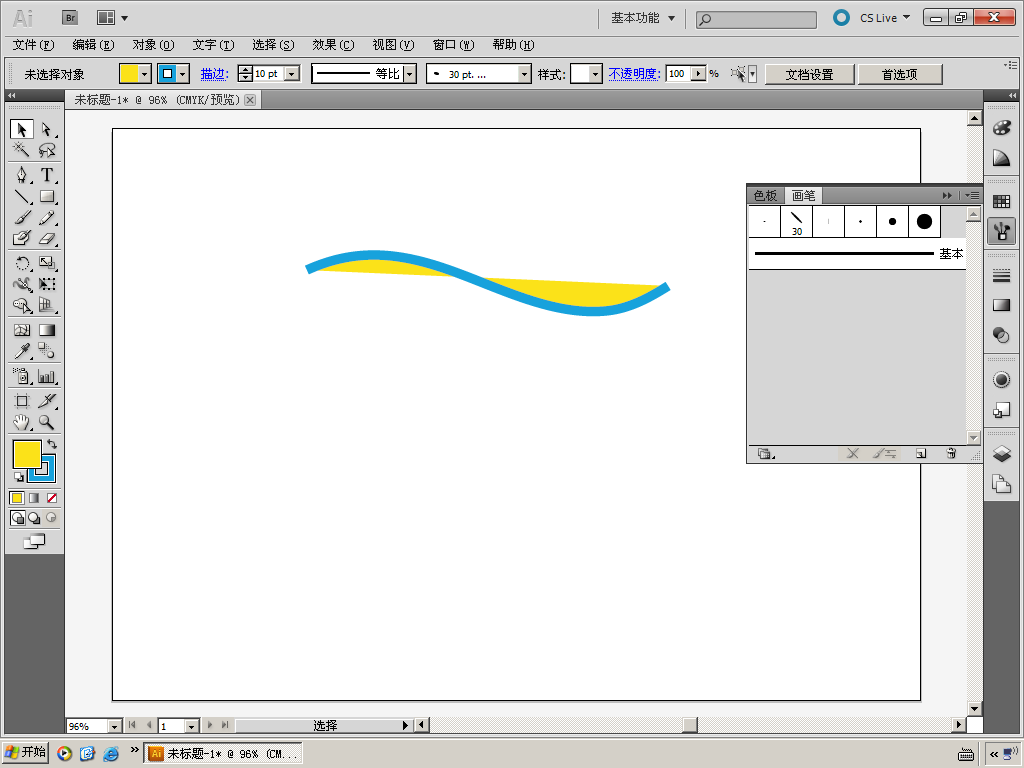
Task: Select the 30 calligraphic brush thumbnail
Action: [796, 222]
